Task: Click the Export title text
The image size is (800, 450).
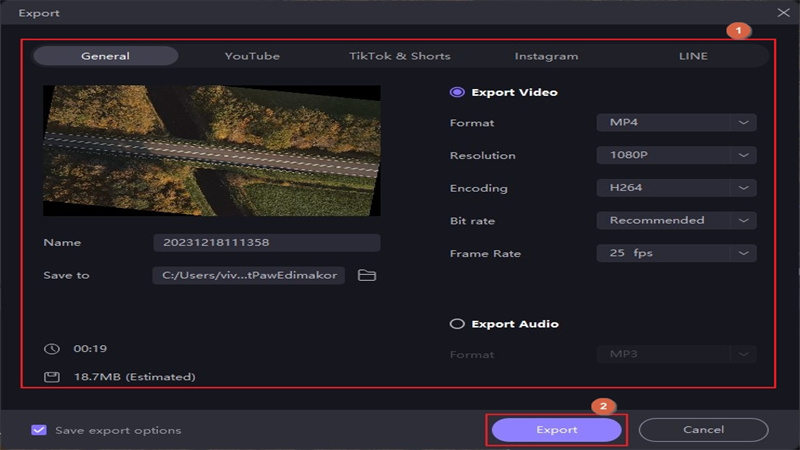Action: 39,13
